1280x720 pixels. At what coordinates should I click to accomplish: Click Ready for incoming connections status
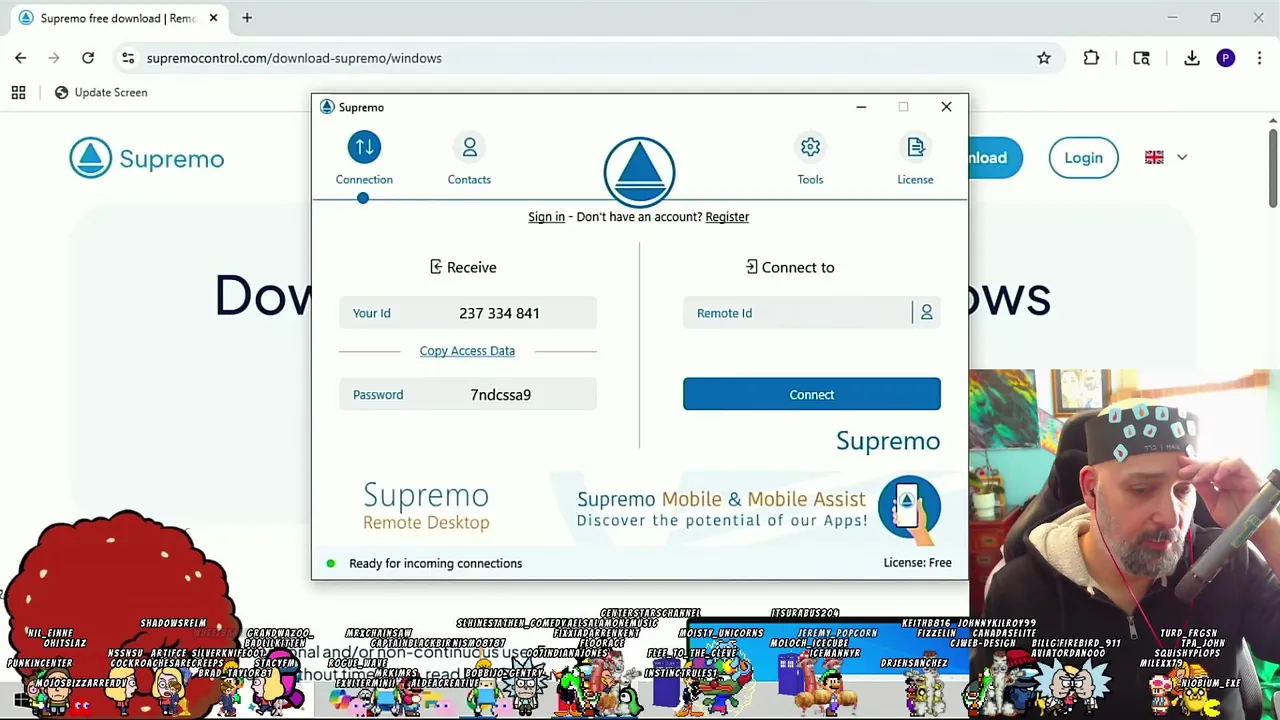(435, 563)
